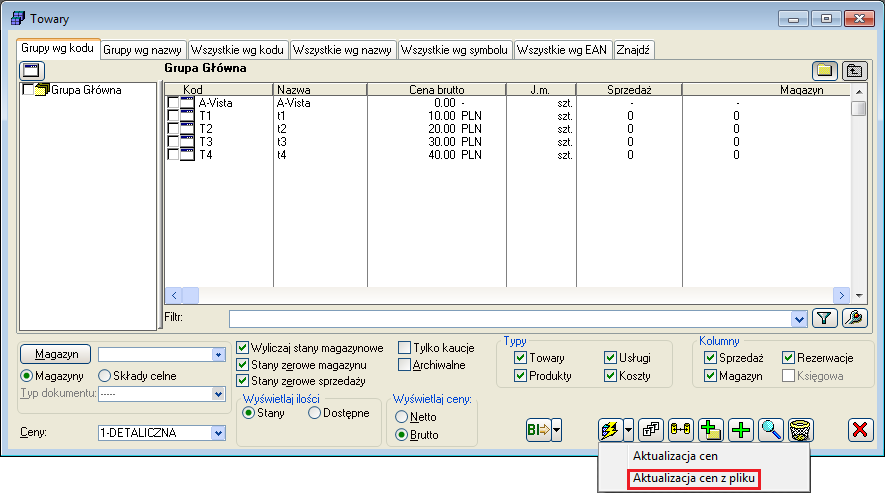This screenshot has height=502, width=889.
Task: Switch to Wszystkie wg symbolu tab
Action: [x=454, y=50]
